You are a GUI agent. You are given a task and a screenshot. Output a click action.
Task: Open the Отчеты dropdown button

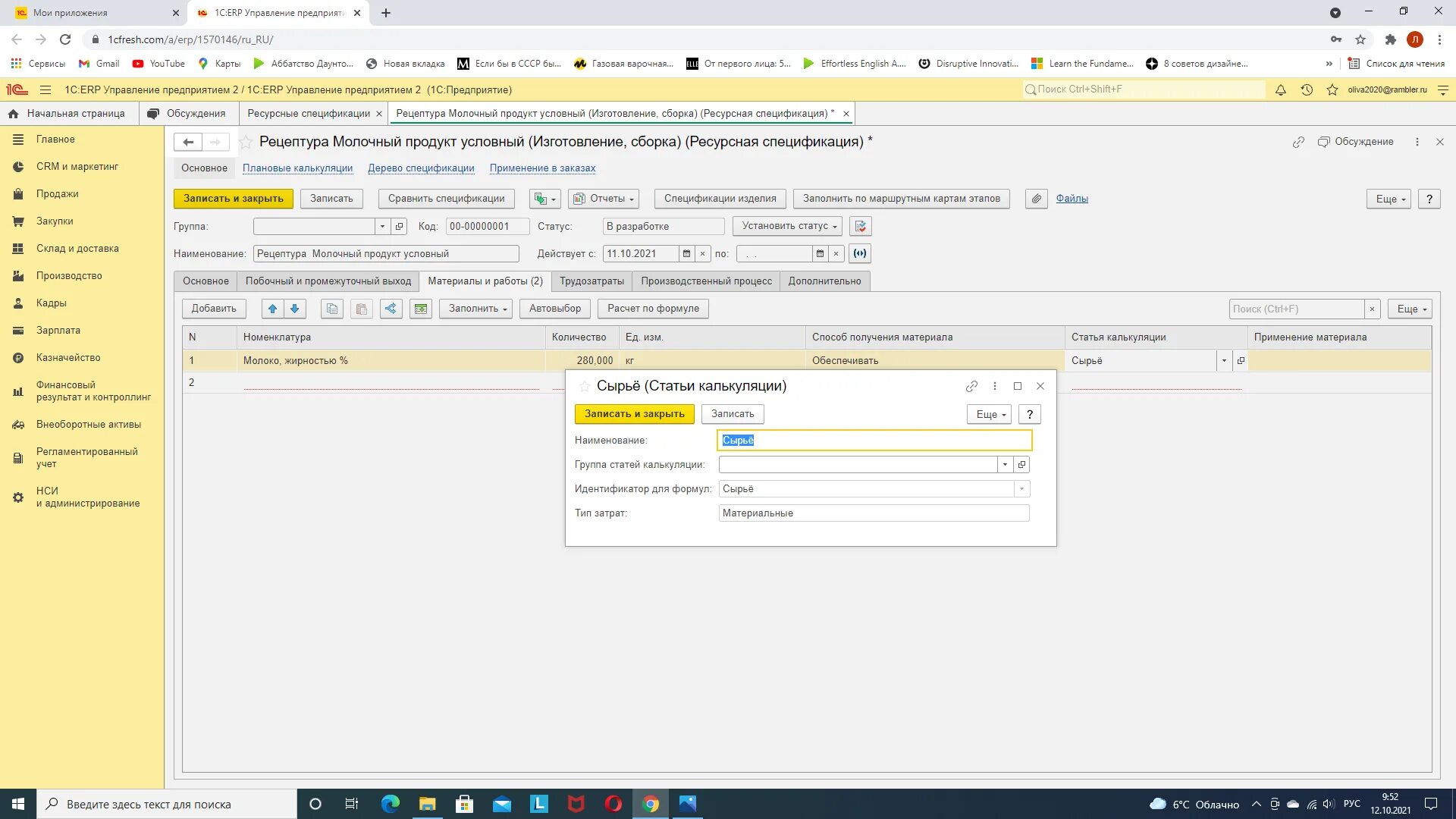pos(604,199)
